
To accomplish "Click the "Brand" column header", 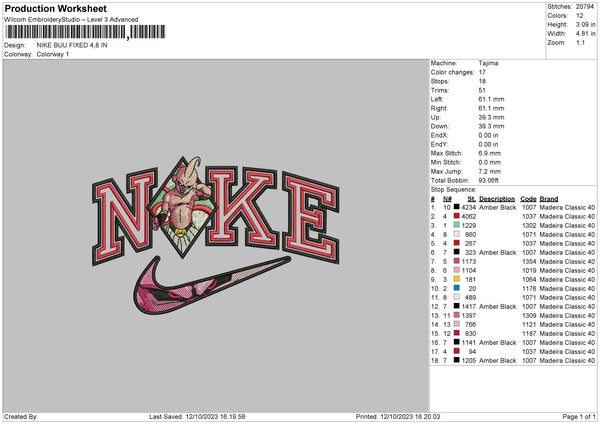I will click(549, 199).
